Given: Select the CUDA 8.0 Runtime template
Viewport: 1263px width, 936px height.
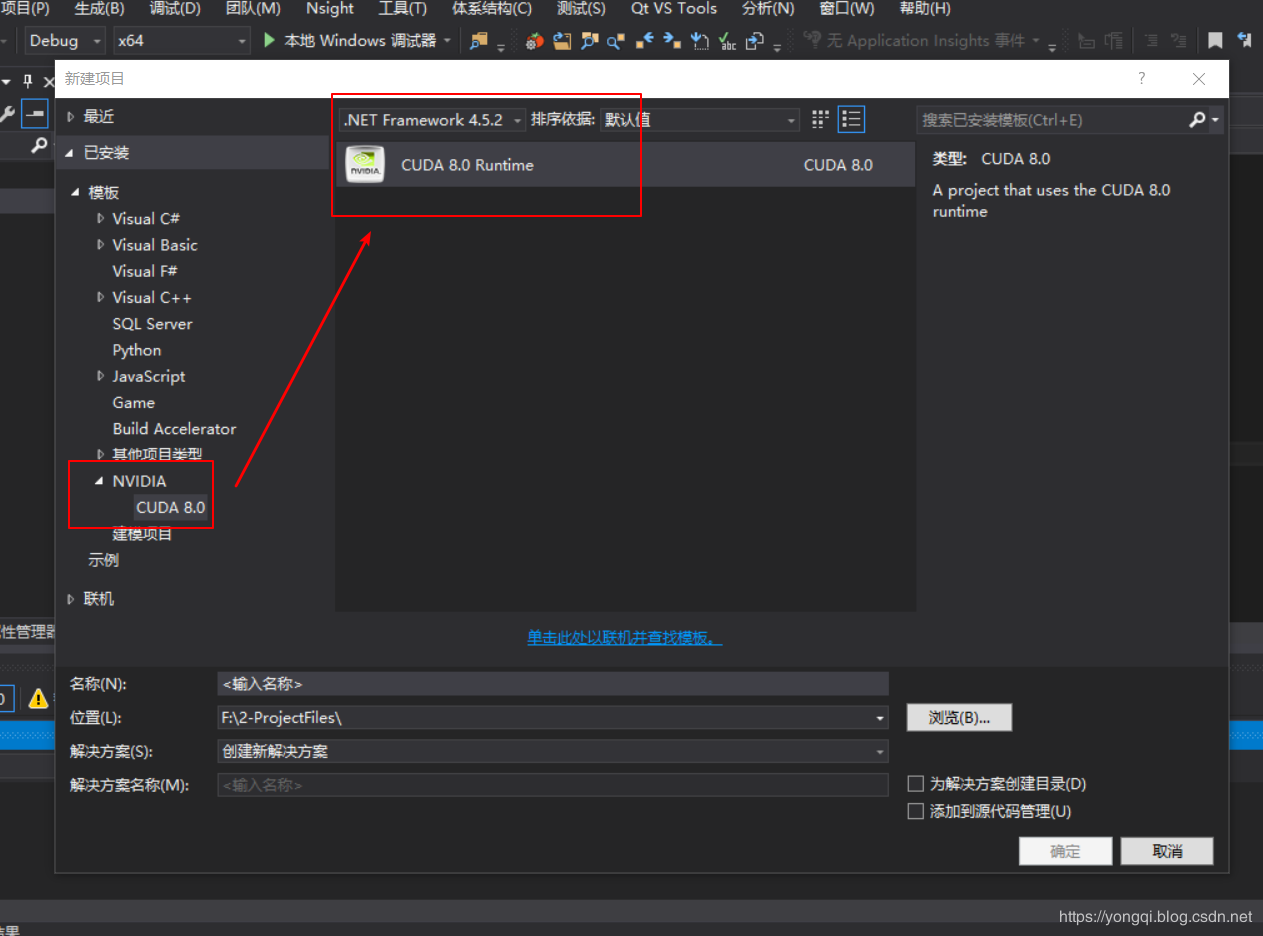Looking at the screenshot, I should point(625,165).
